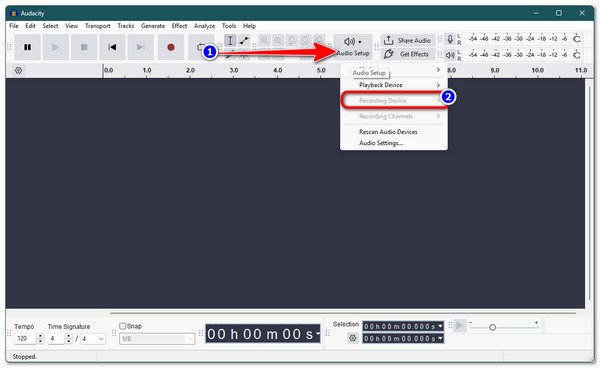The height and width of the screenshot is (368, 600).
Task: Click the playback meter dB scale
Action: (x=518, y=55)
